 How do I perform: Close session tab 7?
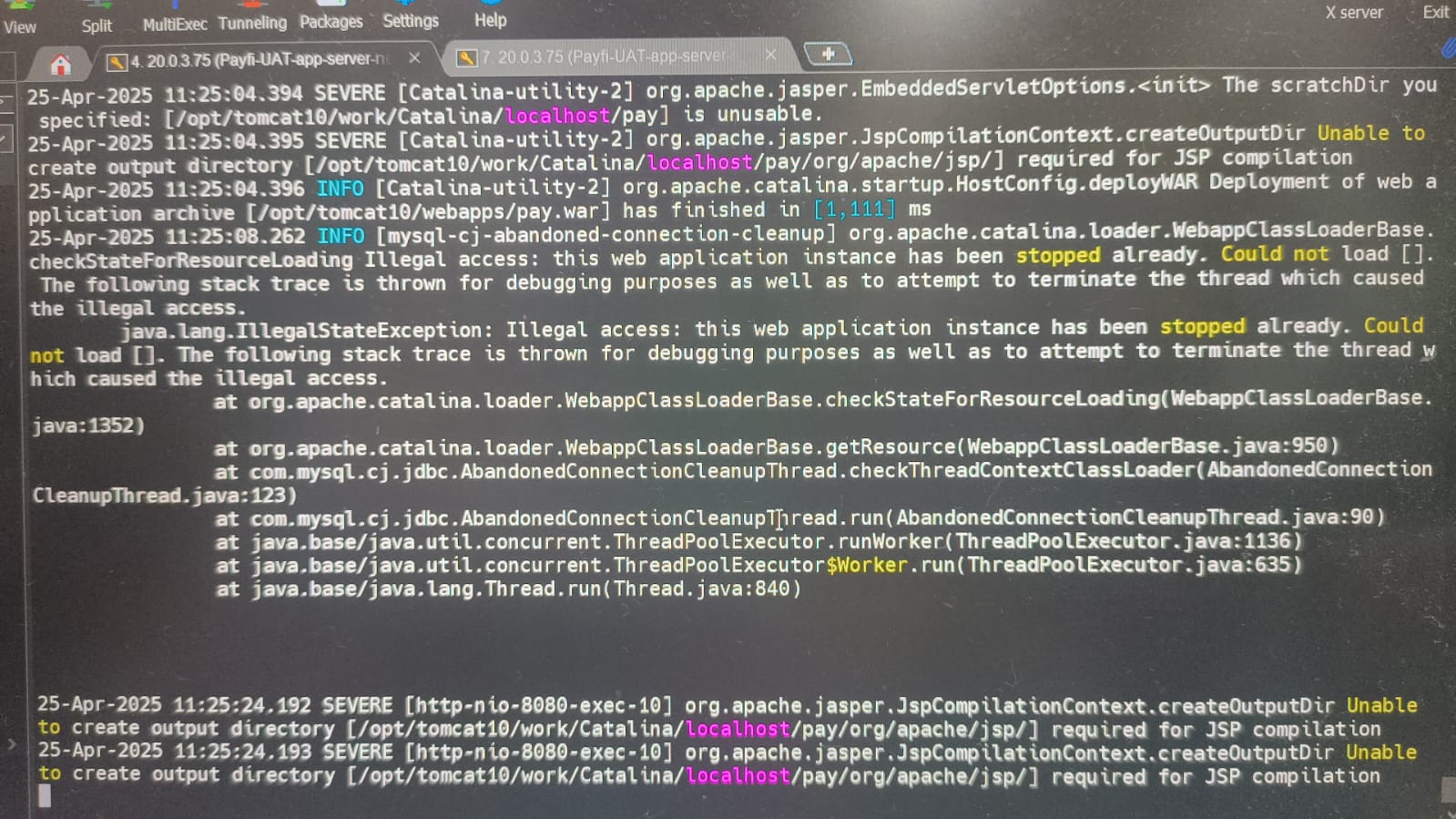tap(770, 55)
